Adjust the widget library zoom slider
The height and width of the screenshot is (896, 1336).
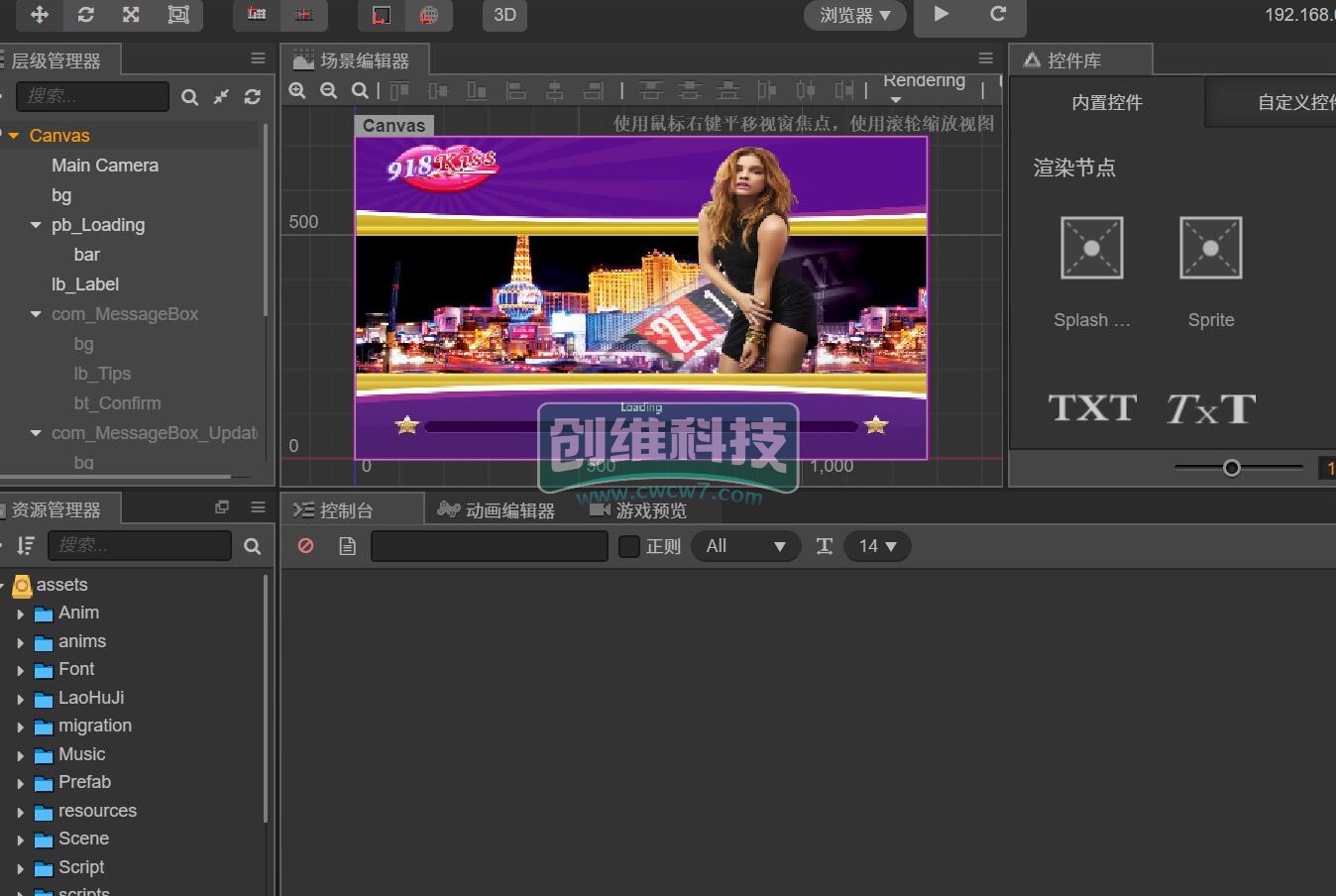pos(1232,468)
